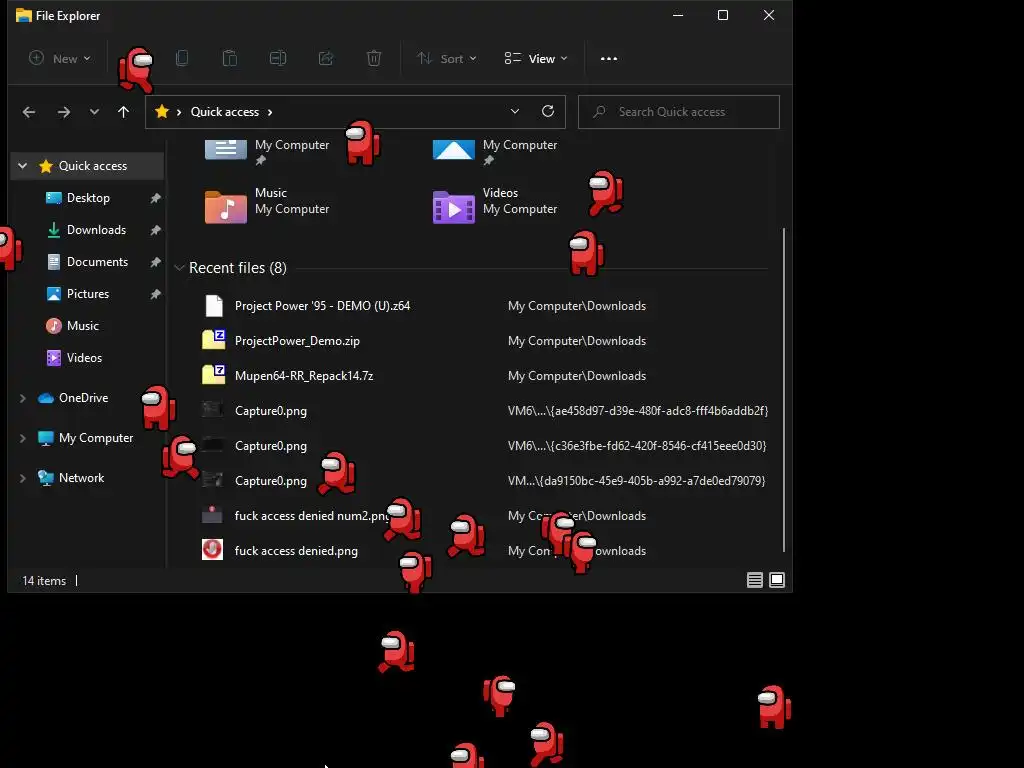Image resolution: width=1024 pixels, height=768 pixels.
Task: Expand the address bar history dropdown
Action: coord(515,112)
